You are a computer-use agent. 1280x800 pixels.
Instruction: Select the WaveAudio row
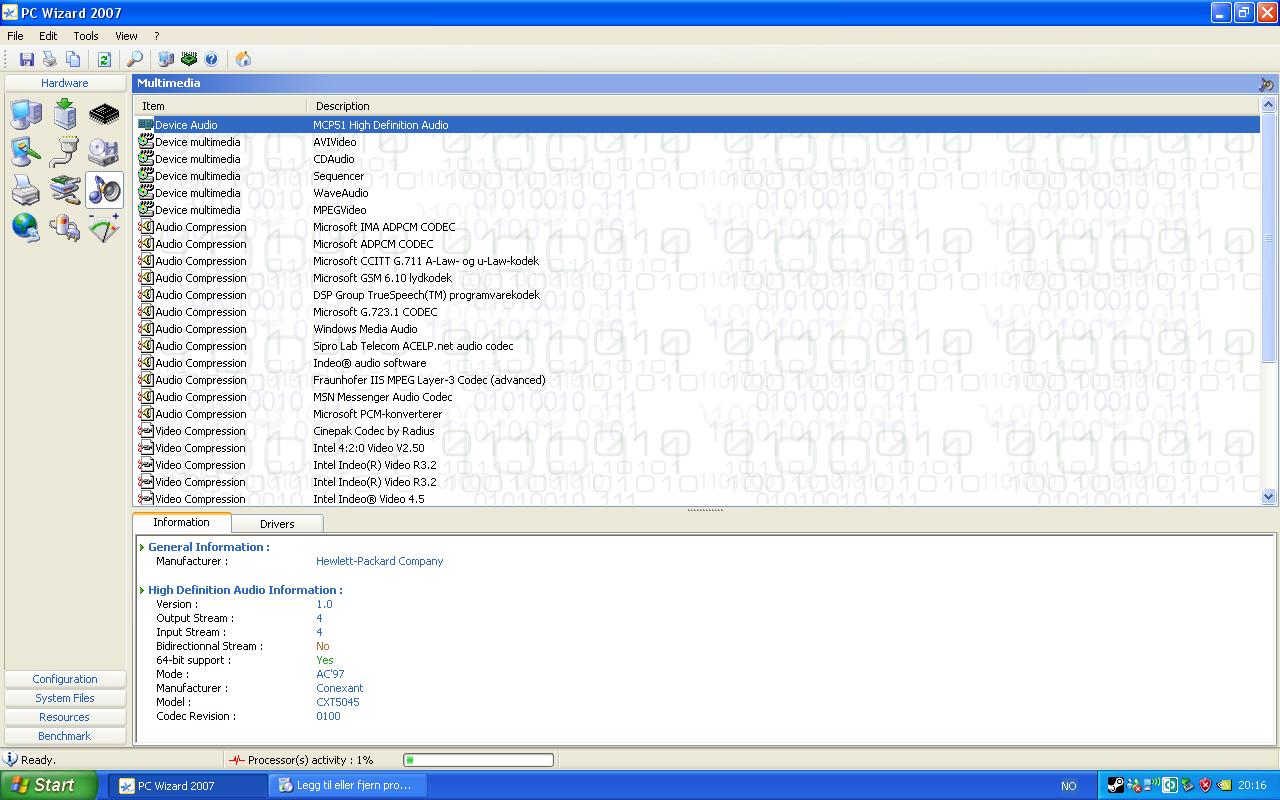click(697, 193)
